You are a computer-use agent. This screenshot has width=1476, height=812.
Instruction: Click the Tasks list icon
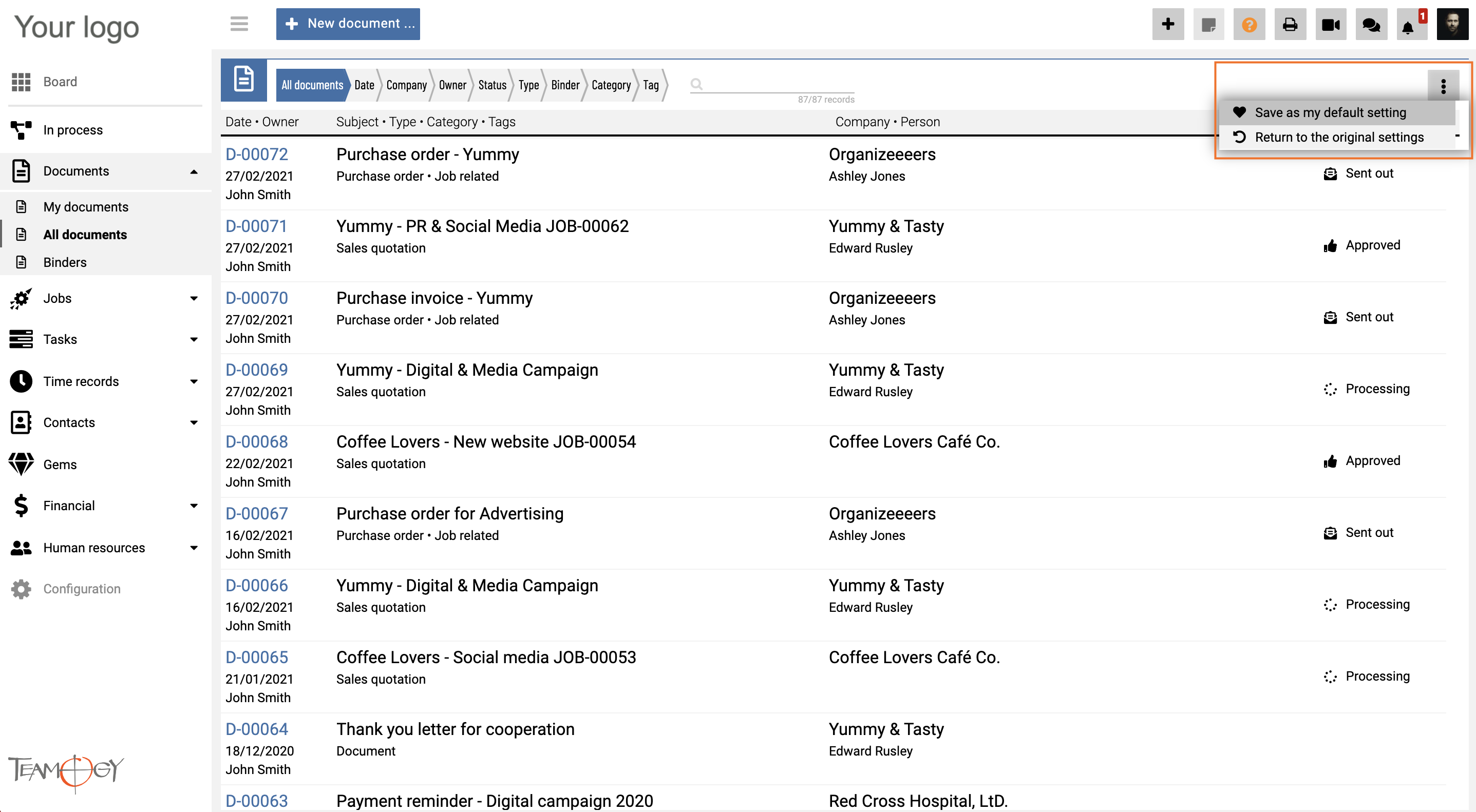[x=21, y=339]
